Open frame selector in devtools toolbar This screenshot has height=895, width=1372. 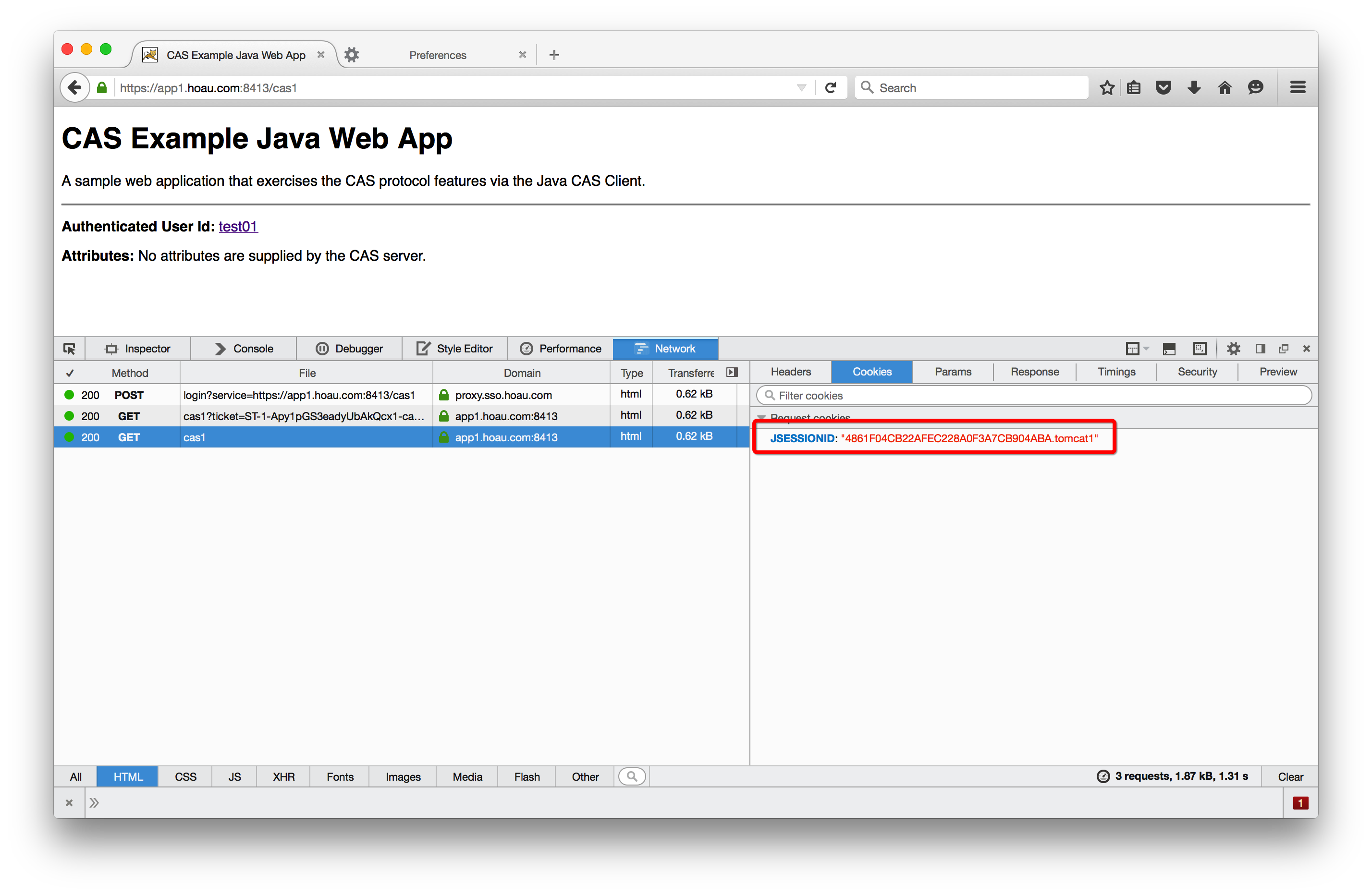(x=1137, y=349)
